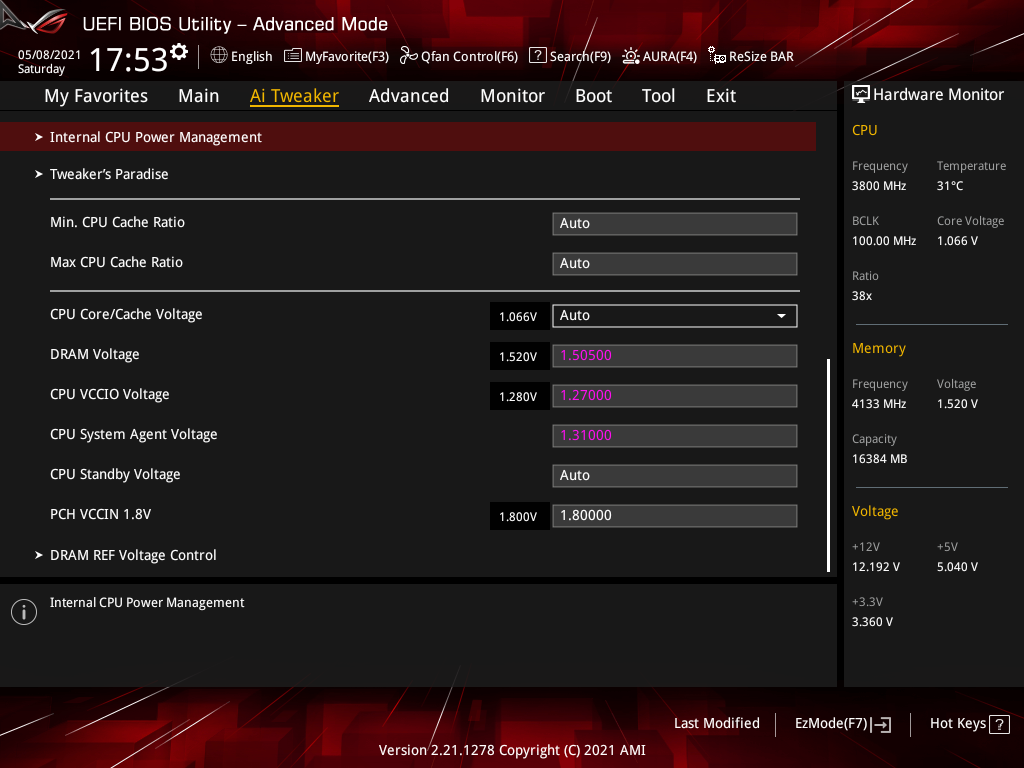The height and width of the screenshot is (768, 1024).
Task: Click the BCLK 100.00 MHz value
Action: [x=884, y=241]
